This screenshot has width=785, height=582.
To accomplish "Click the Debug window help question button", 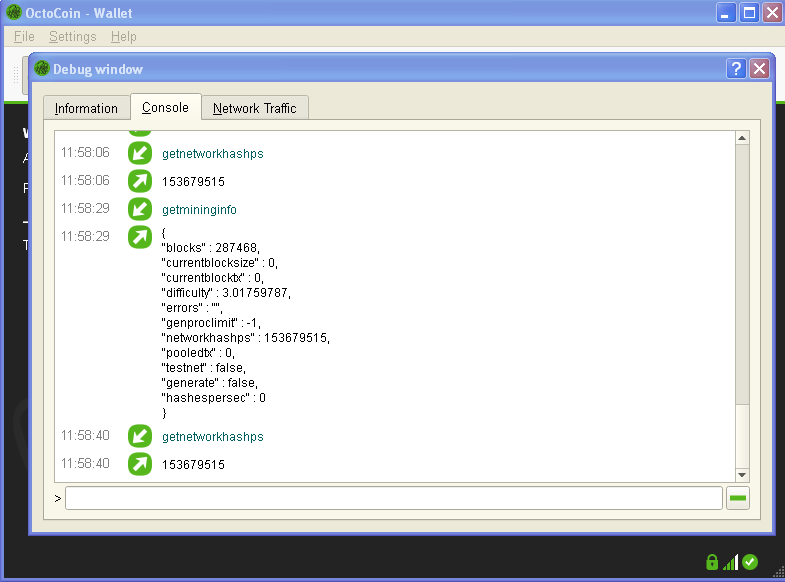I will [x=736, y=69].
